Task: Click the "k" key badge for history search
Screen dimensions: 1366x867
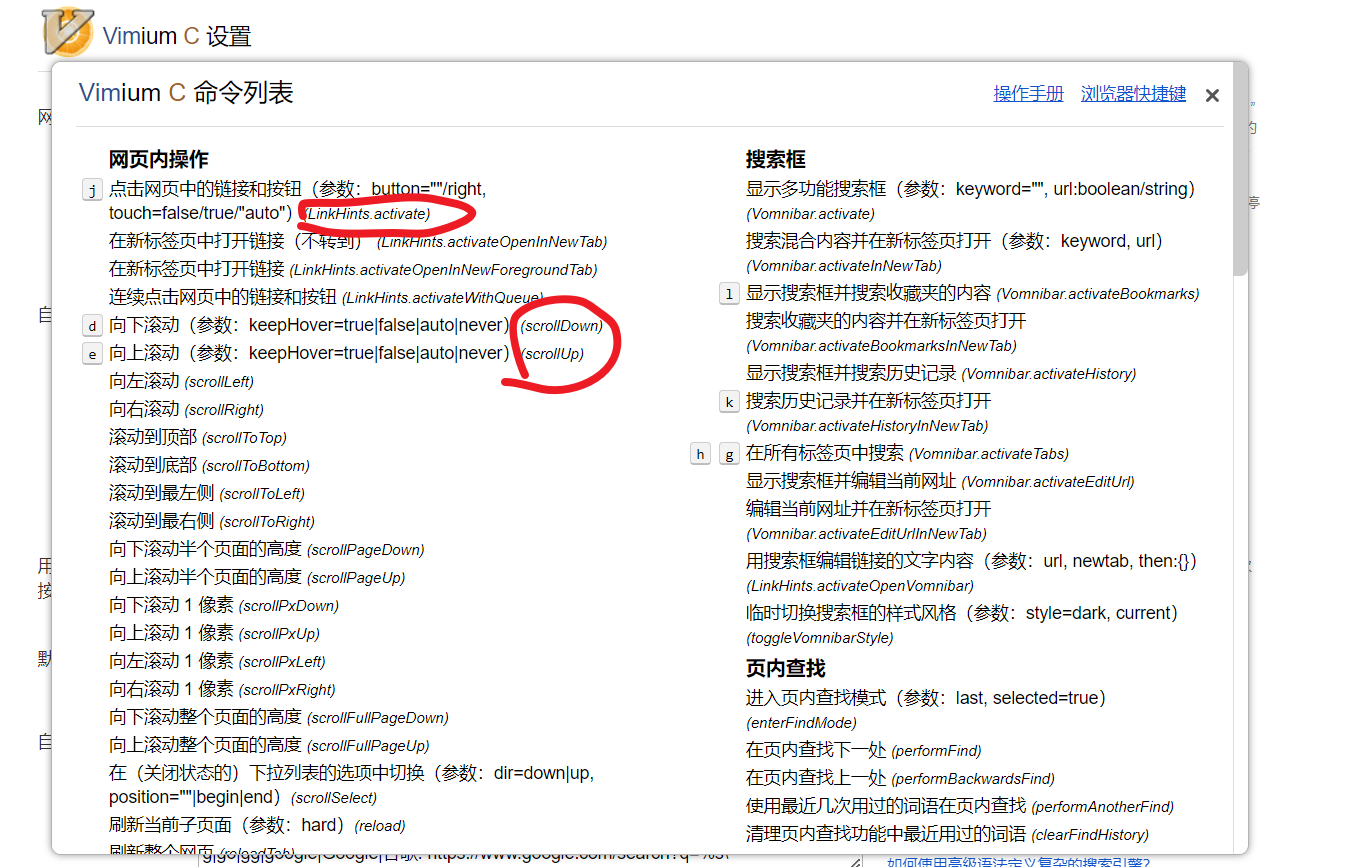Action: (x=729, y=401)
